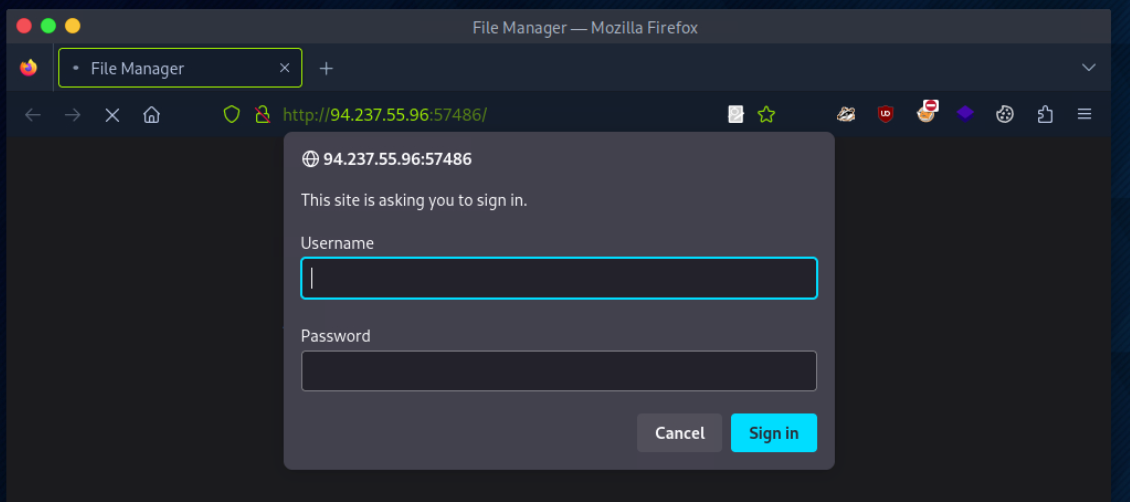Click into the Password field

558,371
